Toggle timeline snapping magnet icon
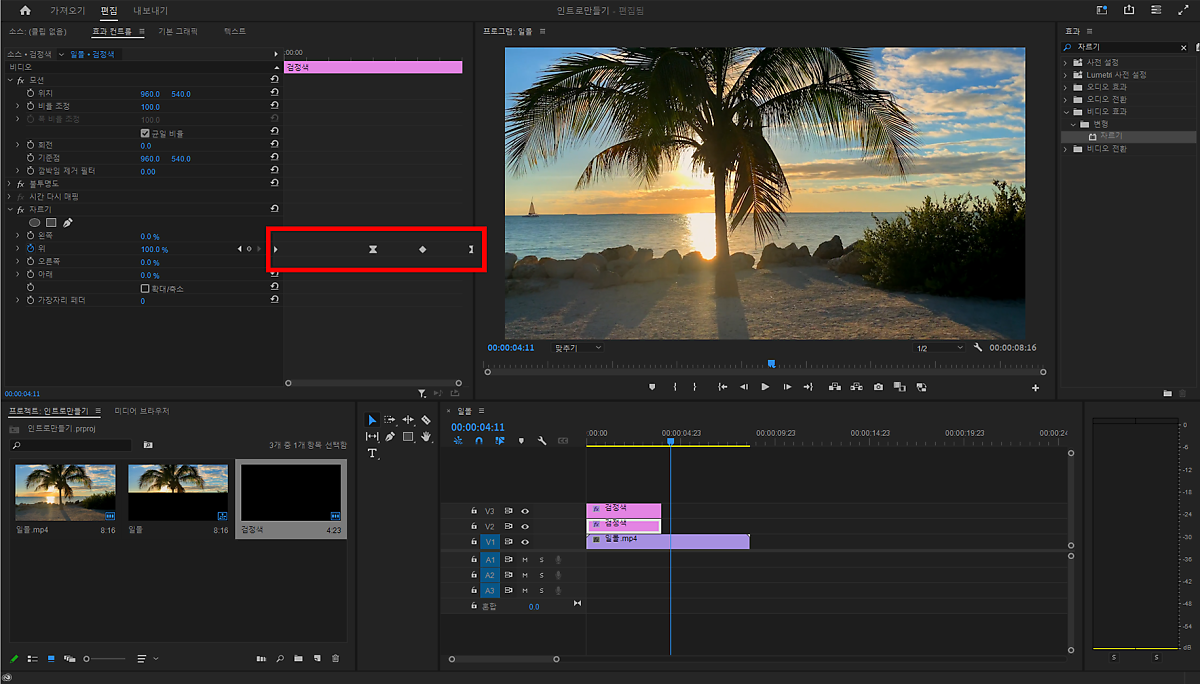 pyautogui.click(x=479, y=440)
